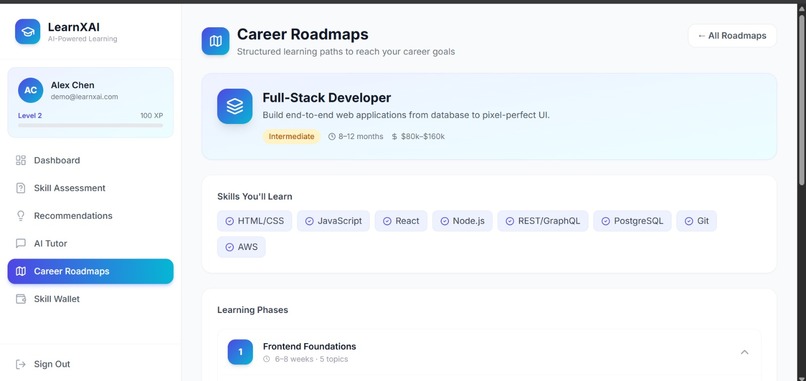Open the AI Tutor section
This screenshot has width=806, height=381.
(90, 243)
